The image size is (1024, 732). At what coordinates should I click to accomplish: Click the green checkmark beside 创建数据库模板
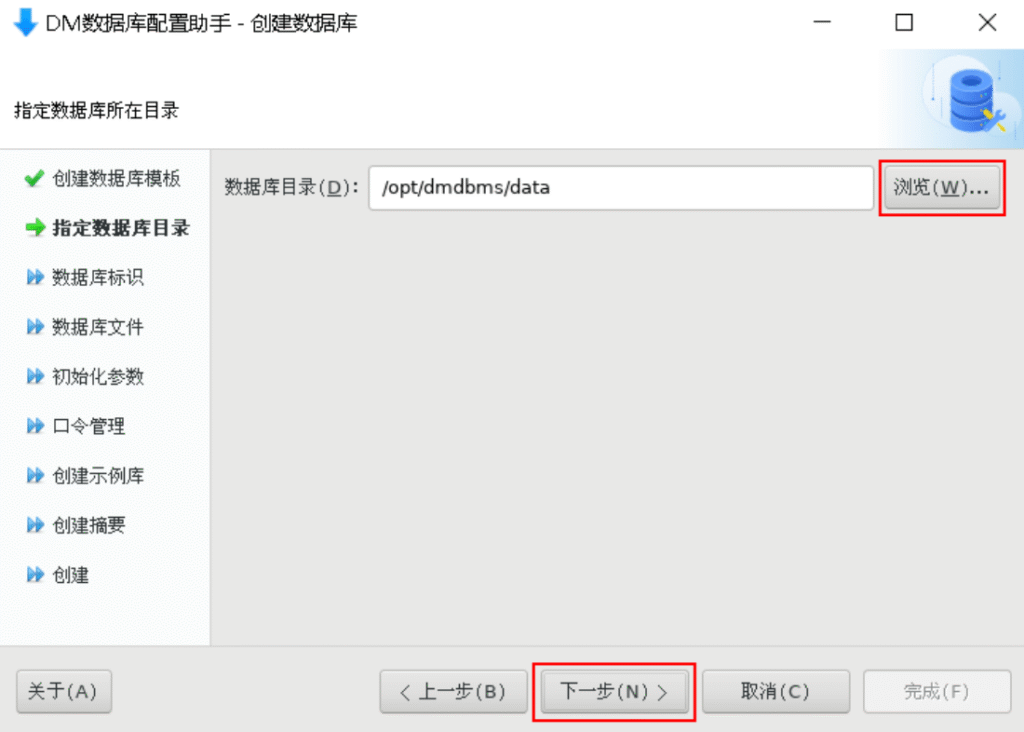(34, 178)
